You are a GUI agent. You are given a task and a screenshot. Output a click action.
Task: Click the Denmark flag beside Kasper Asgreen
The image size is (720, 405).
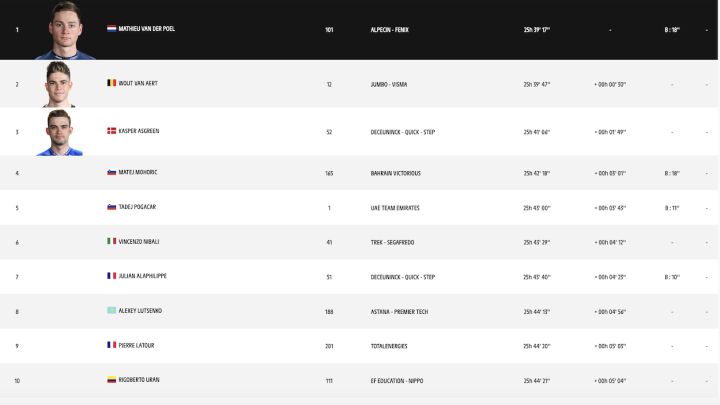[x=112, y=131]
